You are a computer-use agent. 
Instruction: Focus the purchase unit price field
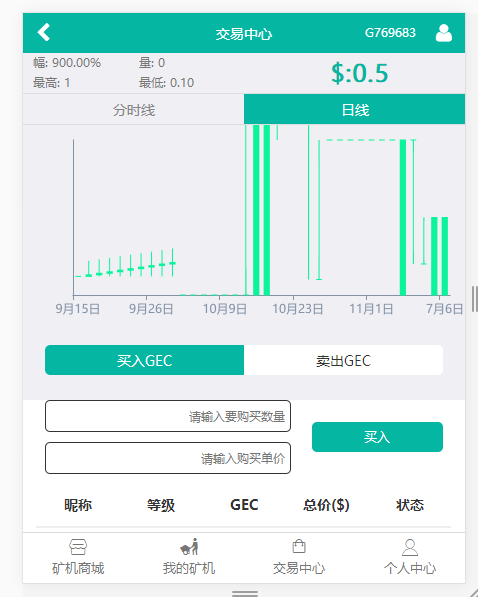tap(168, 458)
